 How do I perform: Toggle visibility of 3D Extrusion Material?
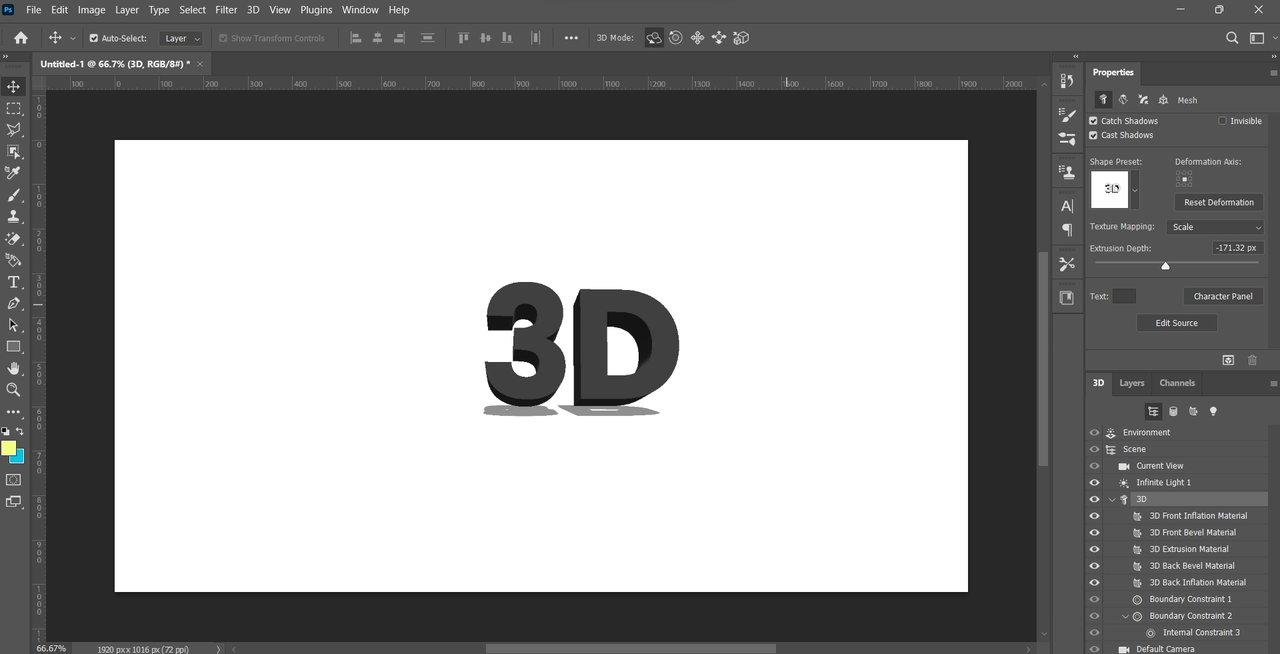[1094, 549]
